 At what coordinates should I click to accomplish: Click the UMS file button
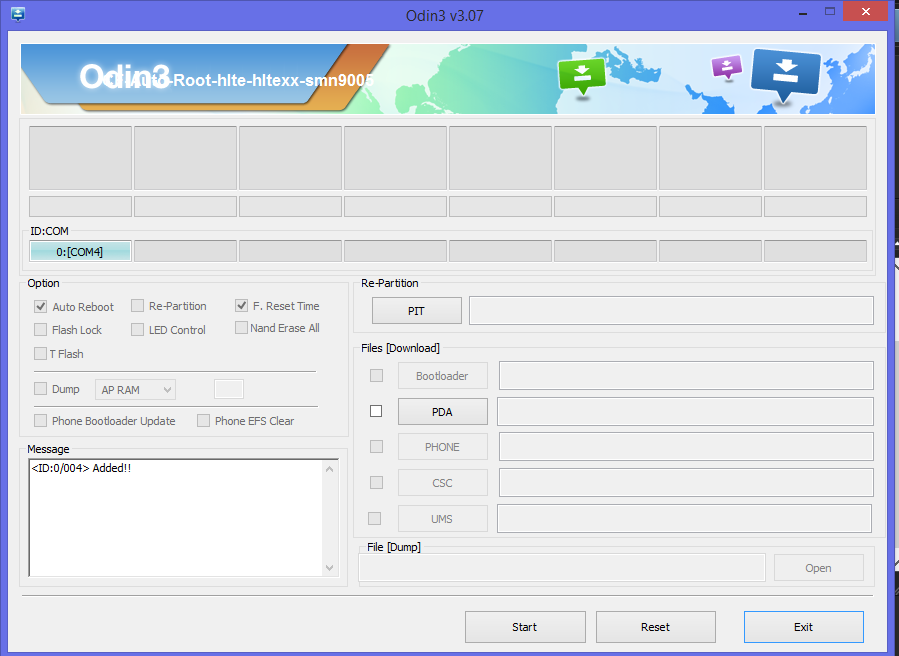(443, 518)
